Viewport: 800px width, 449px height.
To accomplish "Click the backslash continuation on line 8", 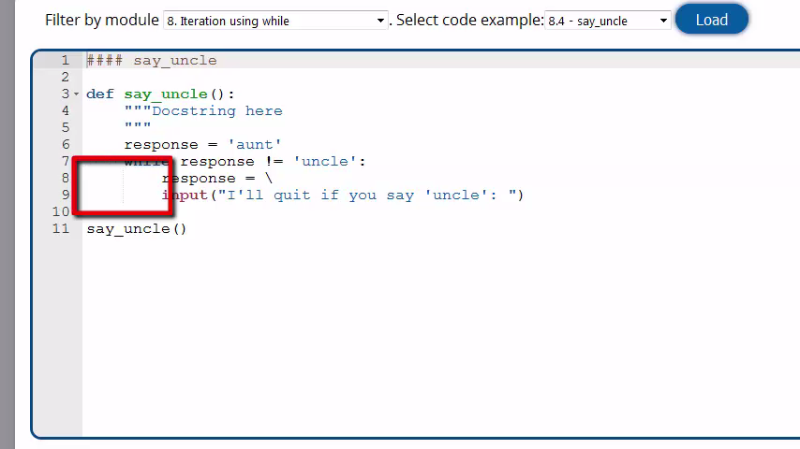I will (x=268, y=178).
